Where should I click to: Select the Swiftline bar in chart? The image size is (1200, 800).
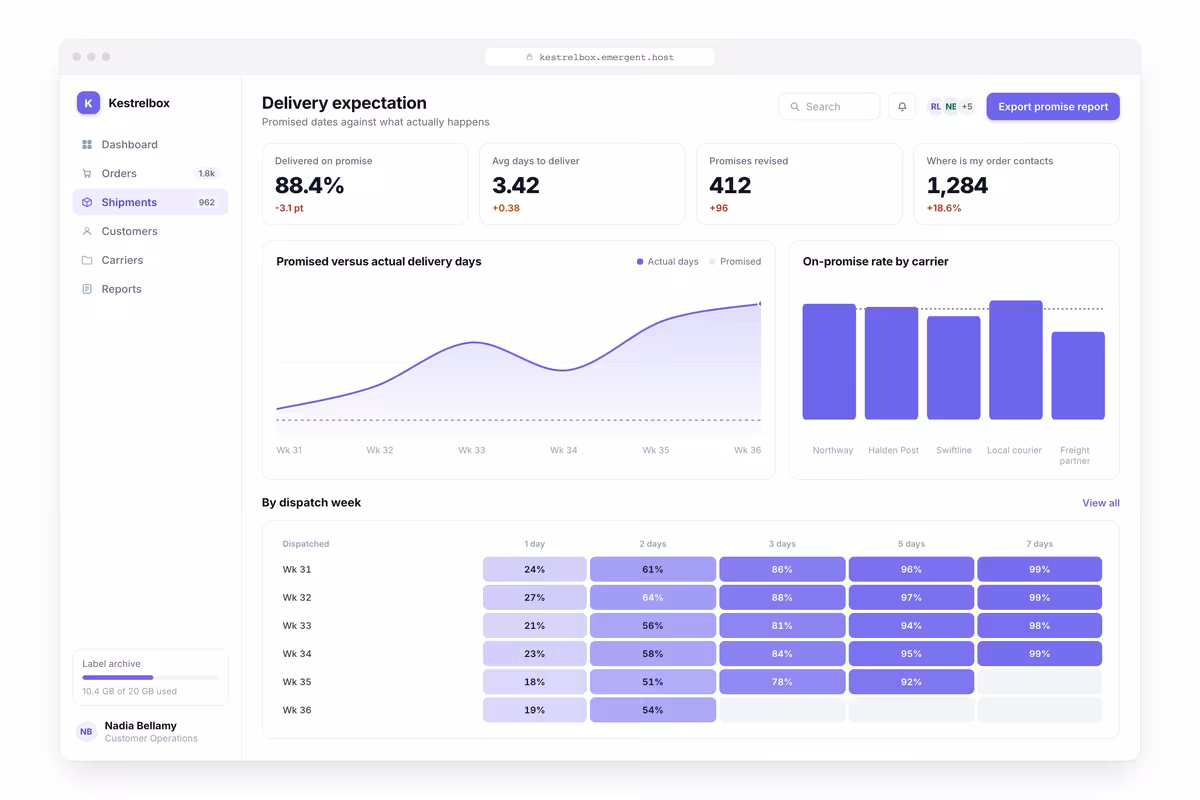coord(953,368)
